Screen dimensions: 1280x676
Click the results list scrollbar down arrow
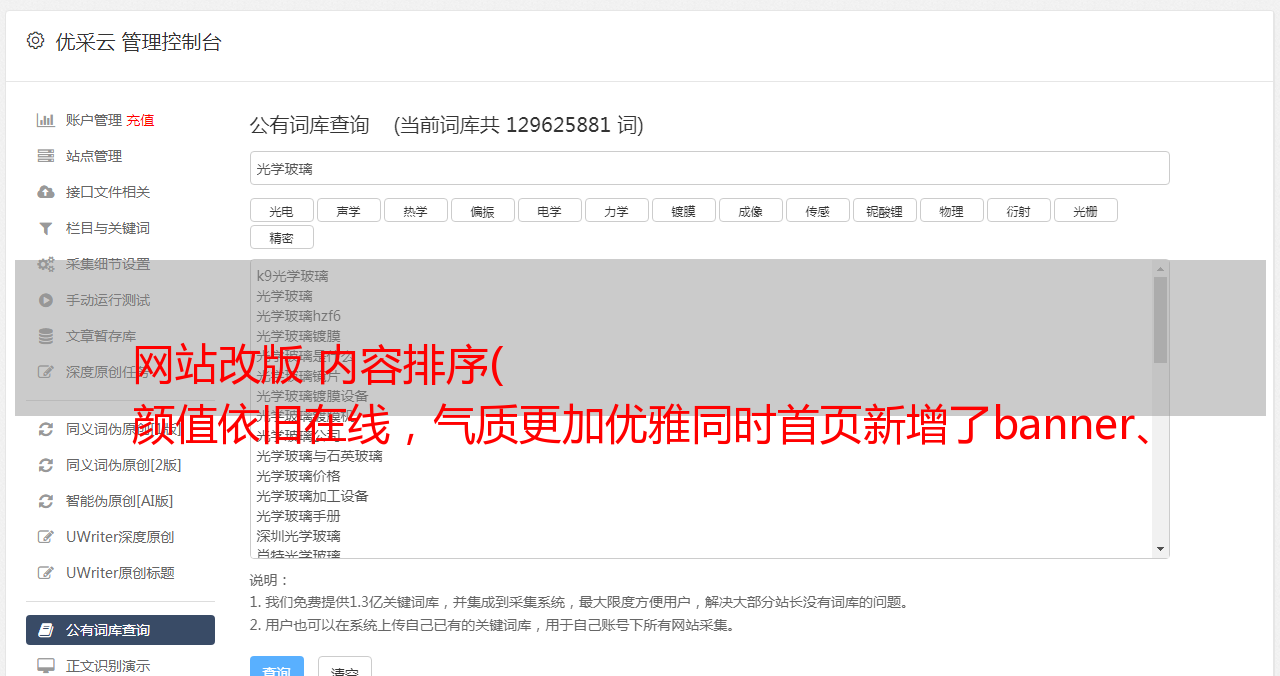click(x=1160, y=549)
